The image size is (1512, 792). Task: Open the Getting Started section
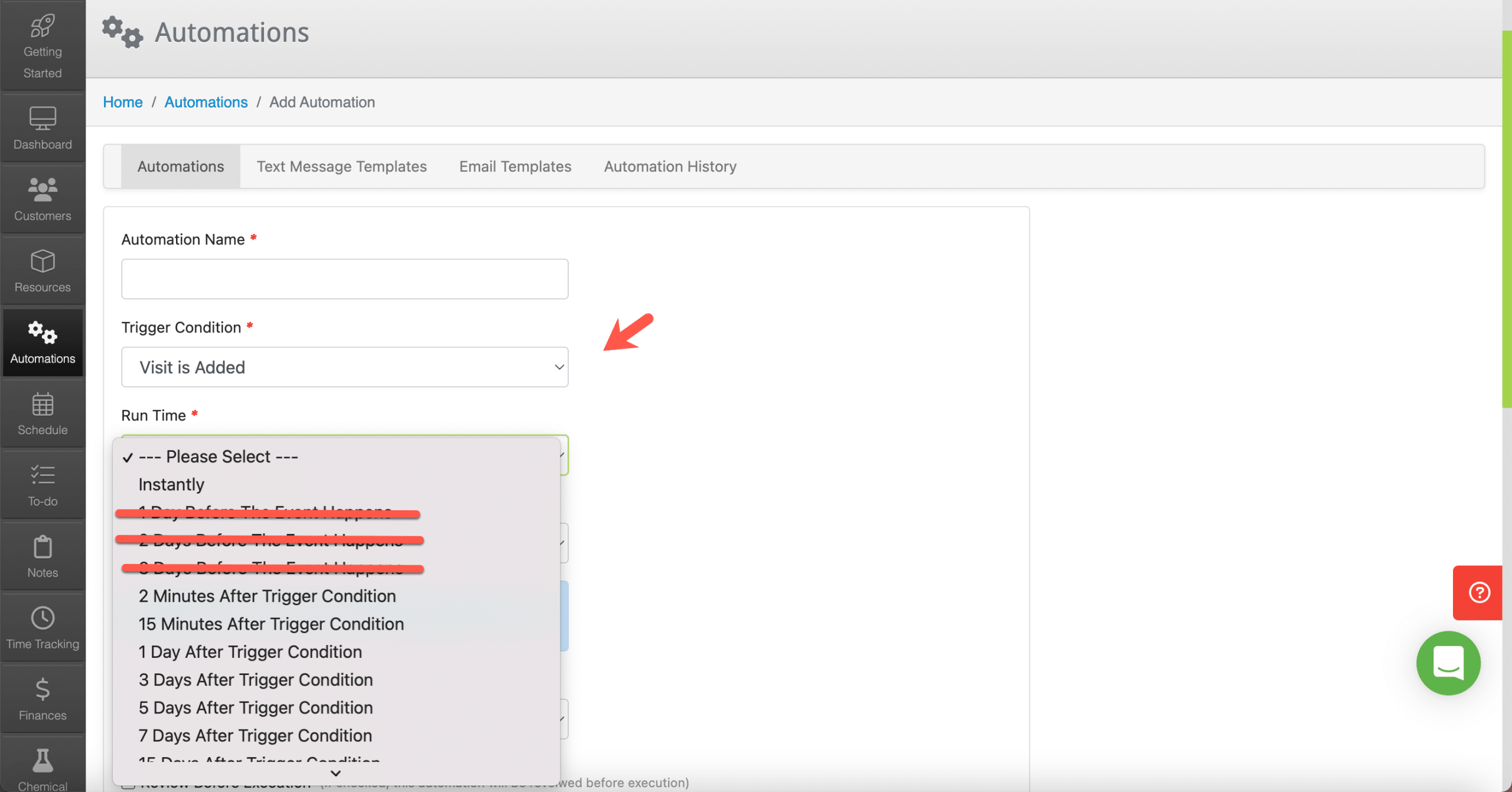tap(42, 44)
